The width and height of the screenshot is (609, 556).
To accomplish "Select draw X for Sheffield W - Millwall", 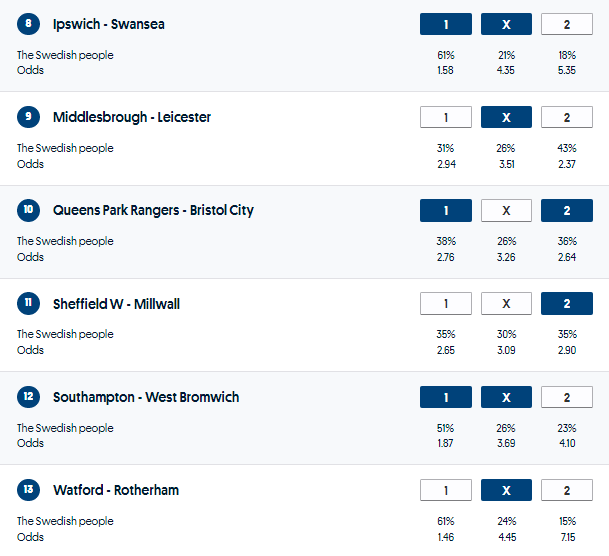I will pyautogui.click(x=506, y=304).
